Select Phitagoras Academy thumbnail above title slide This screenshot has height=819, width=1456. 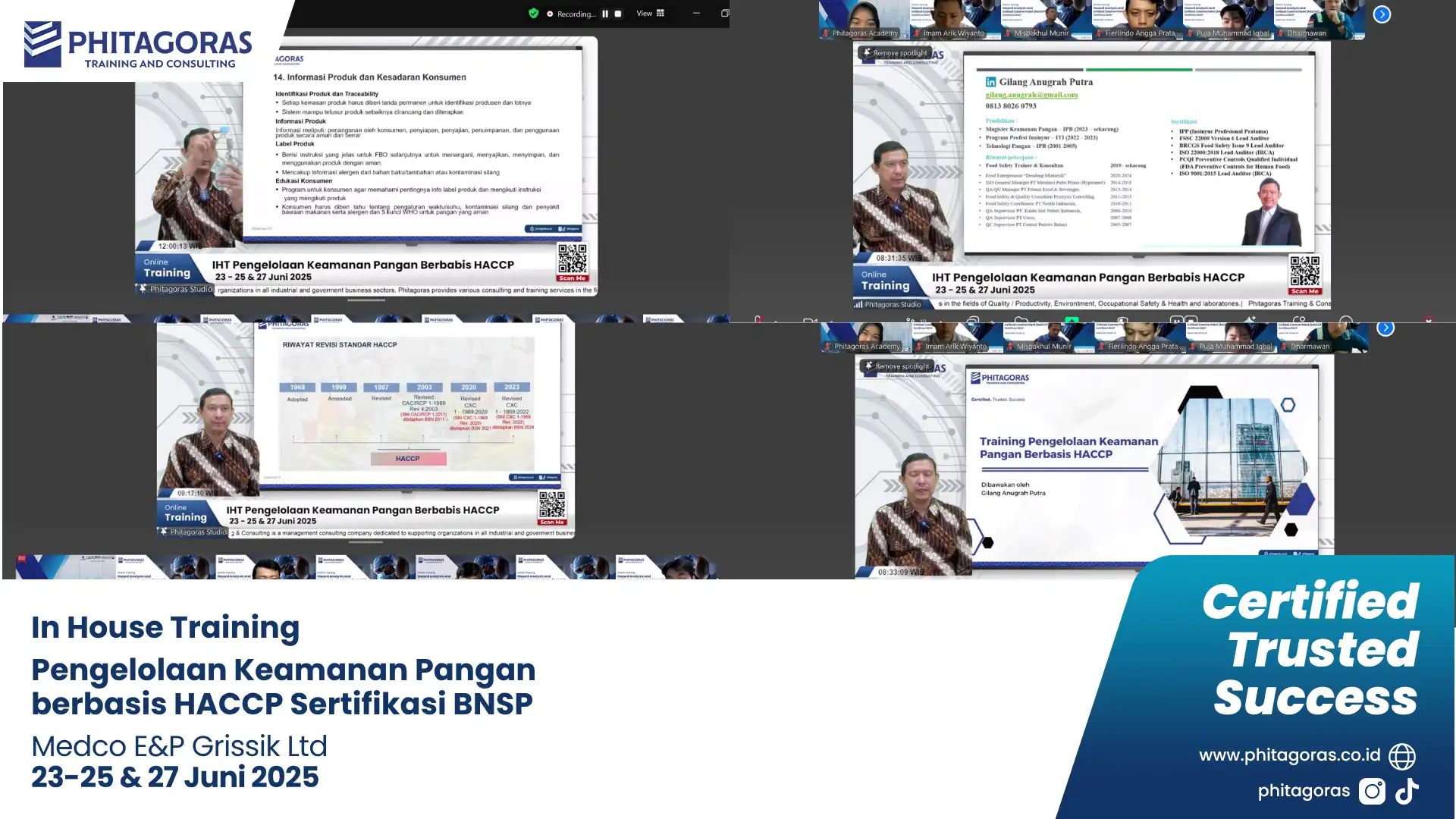pyautogui.click(x=866, y=337)
